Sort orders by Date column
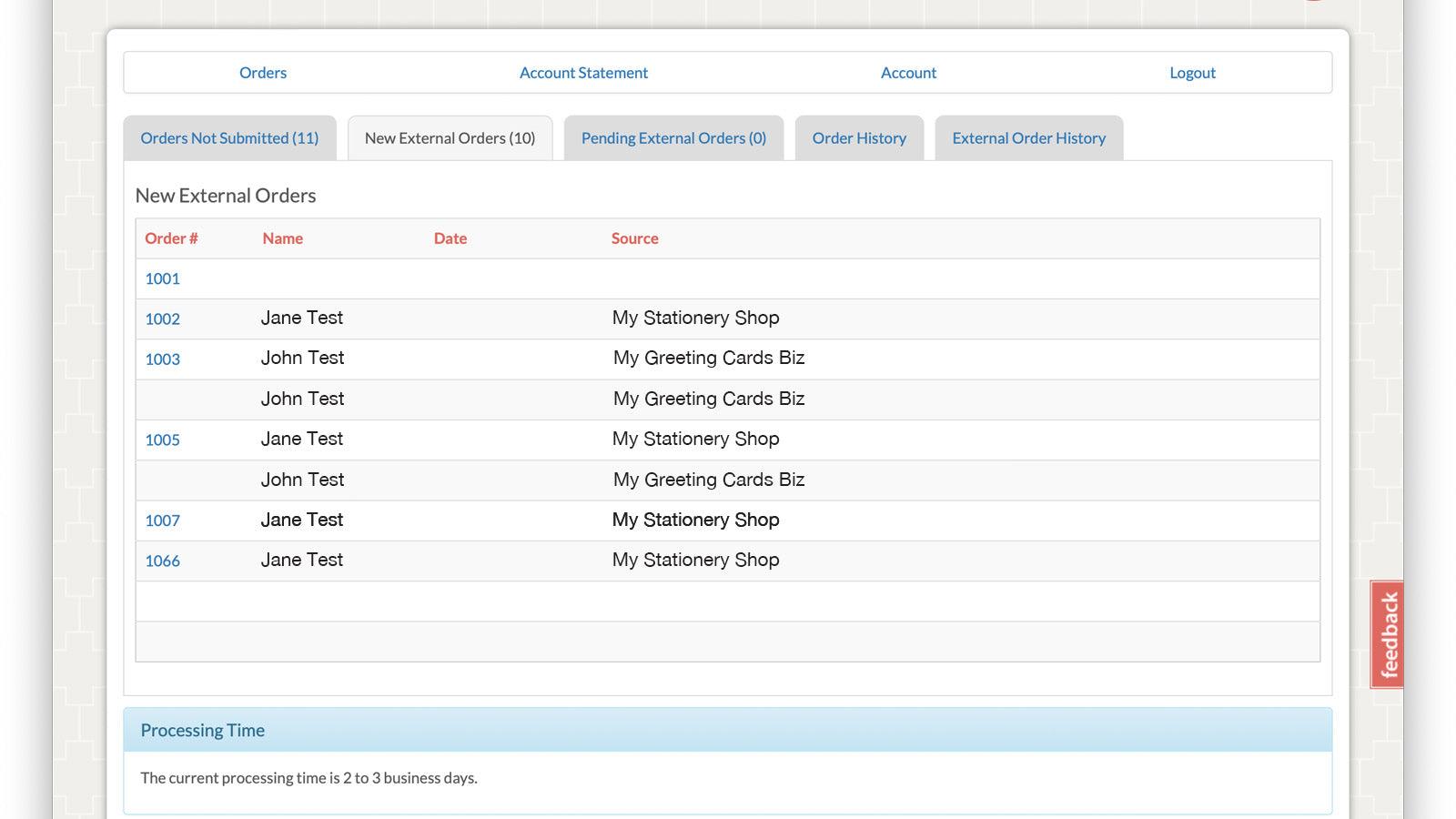 450,238
